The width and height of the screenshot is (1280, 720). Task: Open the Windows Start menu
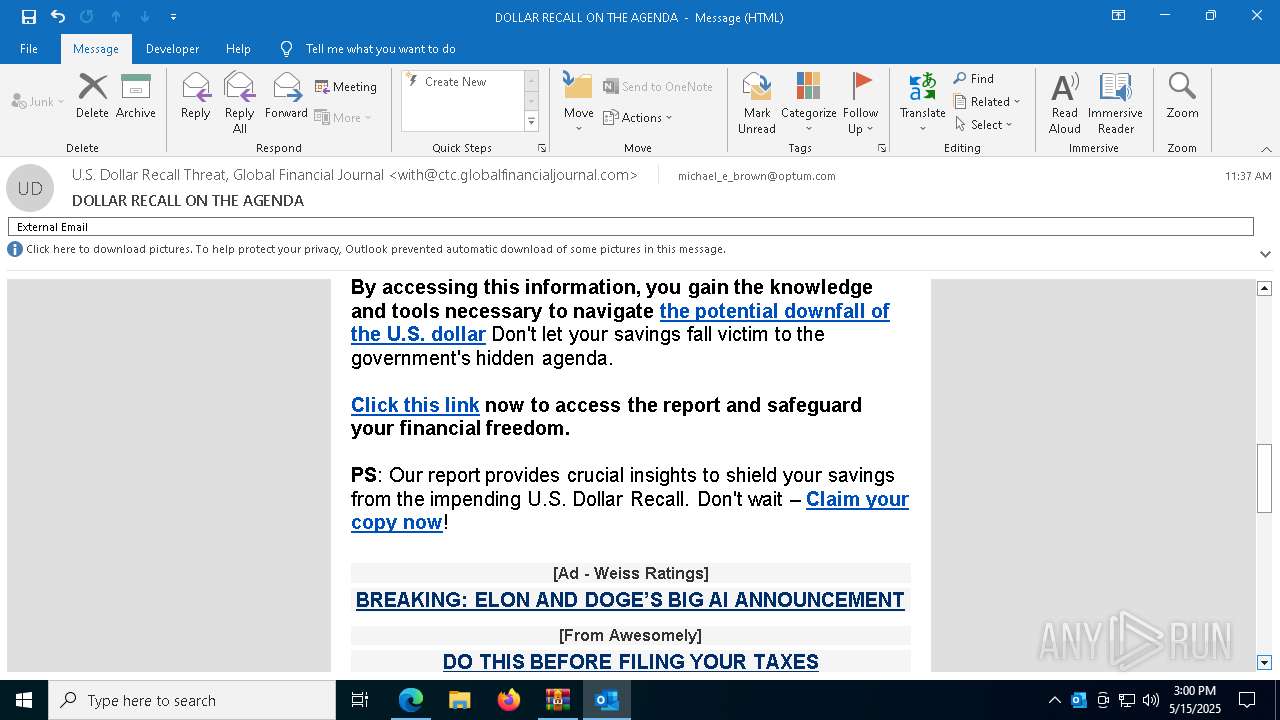pos(24,700)
